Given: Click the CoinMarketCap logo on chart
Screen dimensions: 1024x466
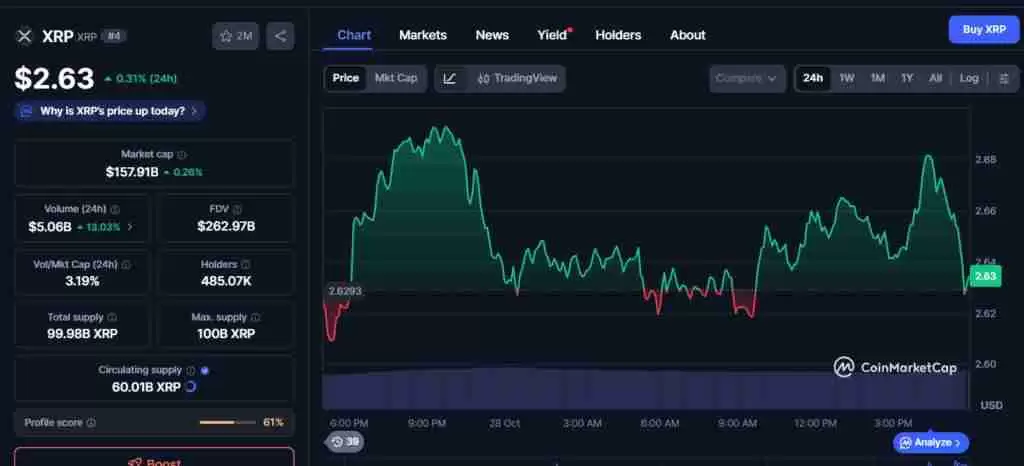Looking at the screenshot, I should [895, 367].
